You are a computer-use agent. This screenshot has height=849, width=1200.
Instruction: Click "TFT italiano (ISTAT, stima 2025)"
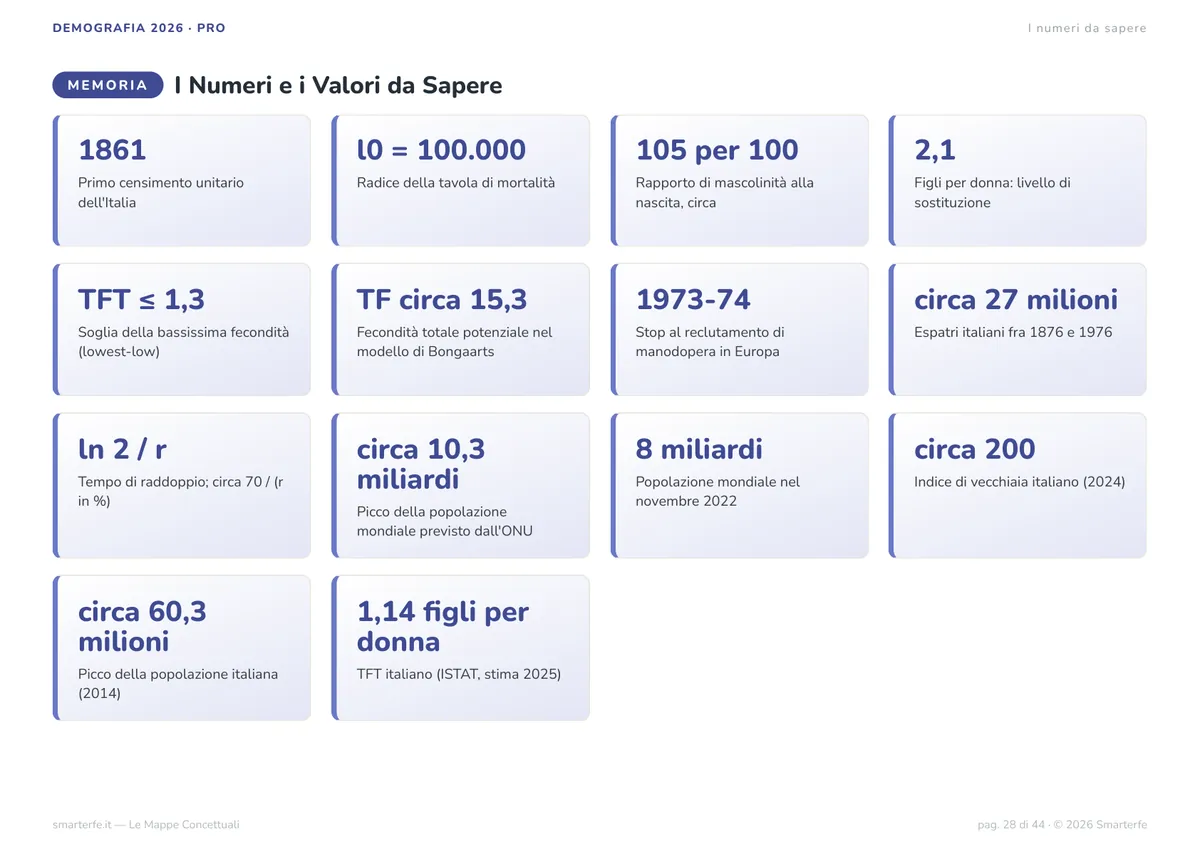[459, 674]
